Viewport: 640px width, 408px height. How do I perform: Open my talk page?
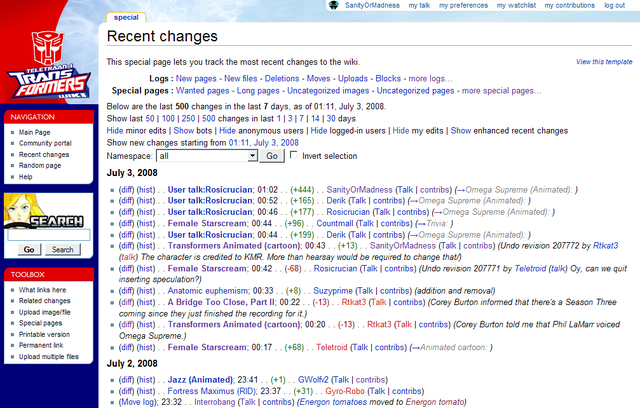419,5
